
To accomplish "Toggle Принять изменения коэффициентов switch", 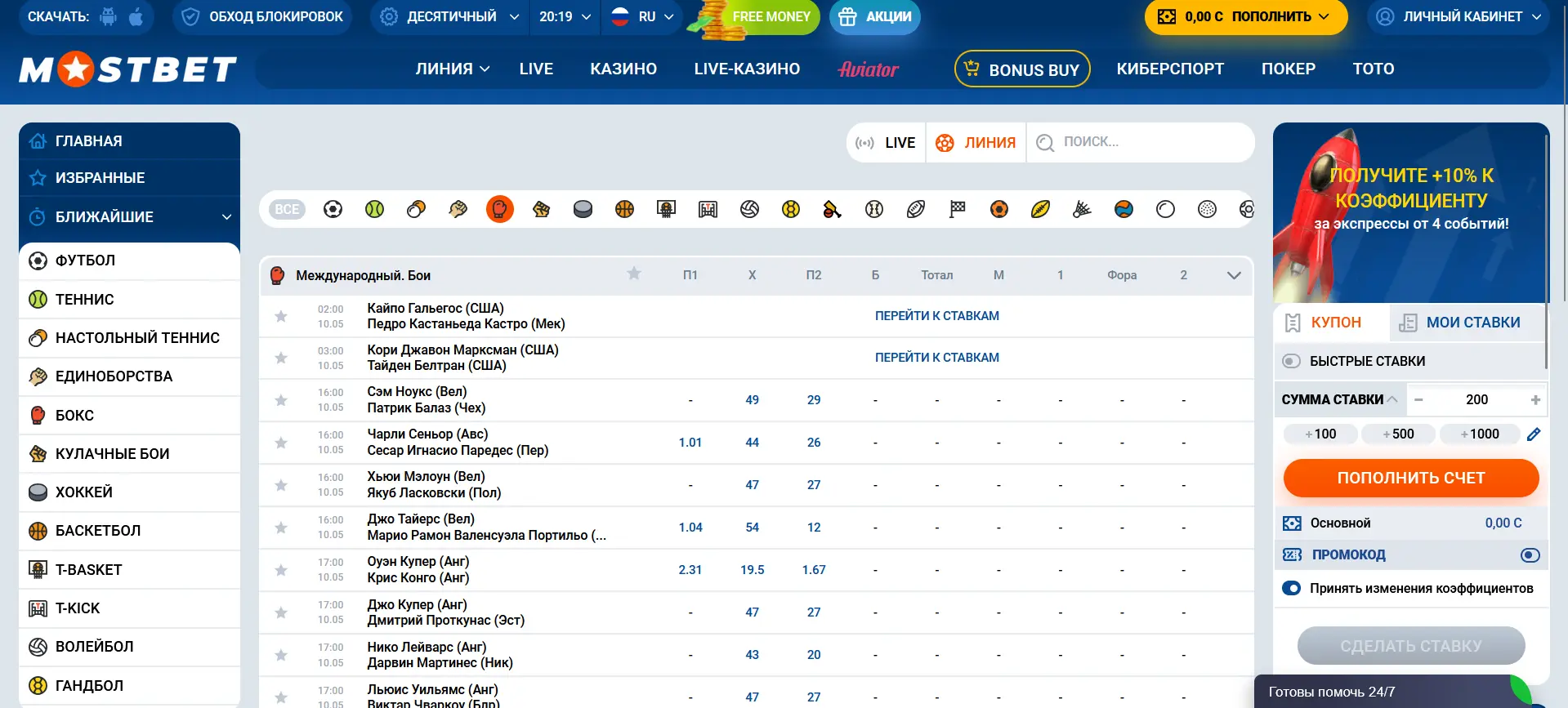I will pos(1291,588).
